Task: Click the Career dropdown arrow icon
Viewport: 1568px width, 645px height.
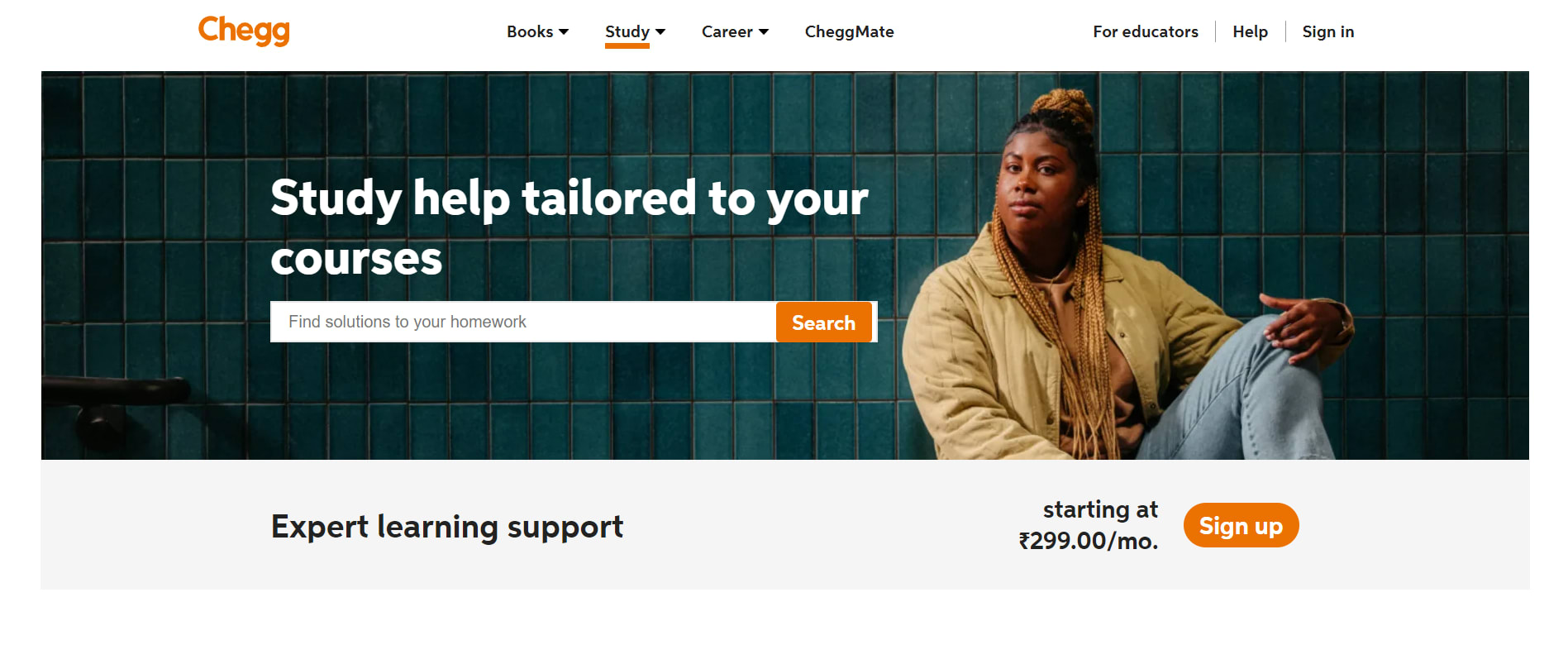Action: 764,31
